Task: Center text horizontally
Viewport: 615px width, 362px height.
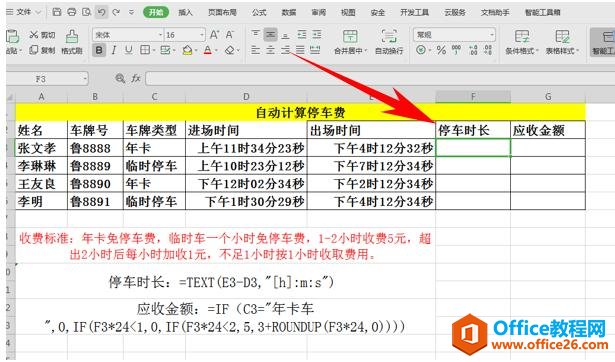Action: 270,50
